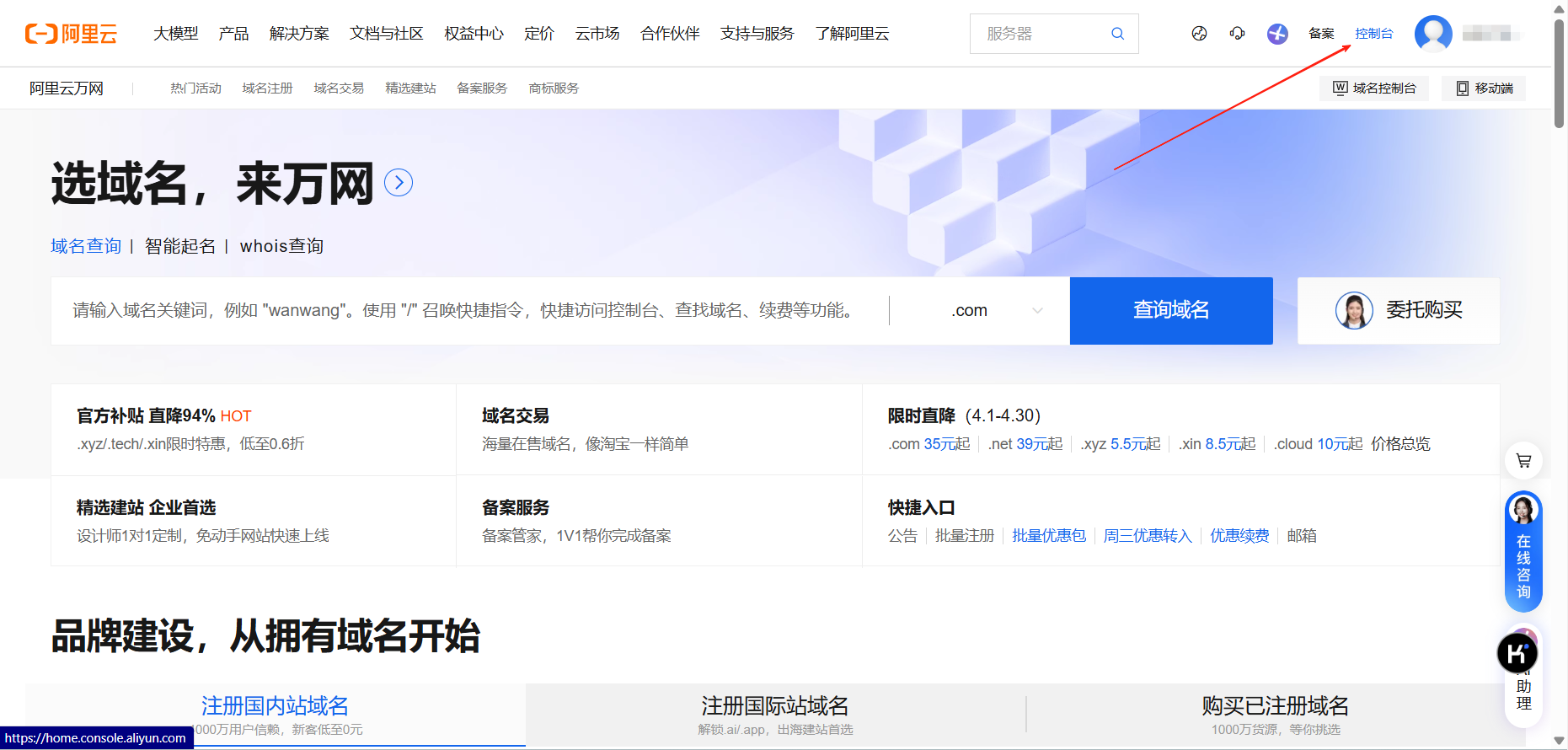Click the 域名控制台 button

pyautogui.click(x=1374, y=88)
